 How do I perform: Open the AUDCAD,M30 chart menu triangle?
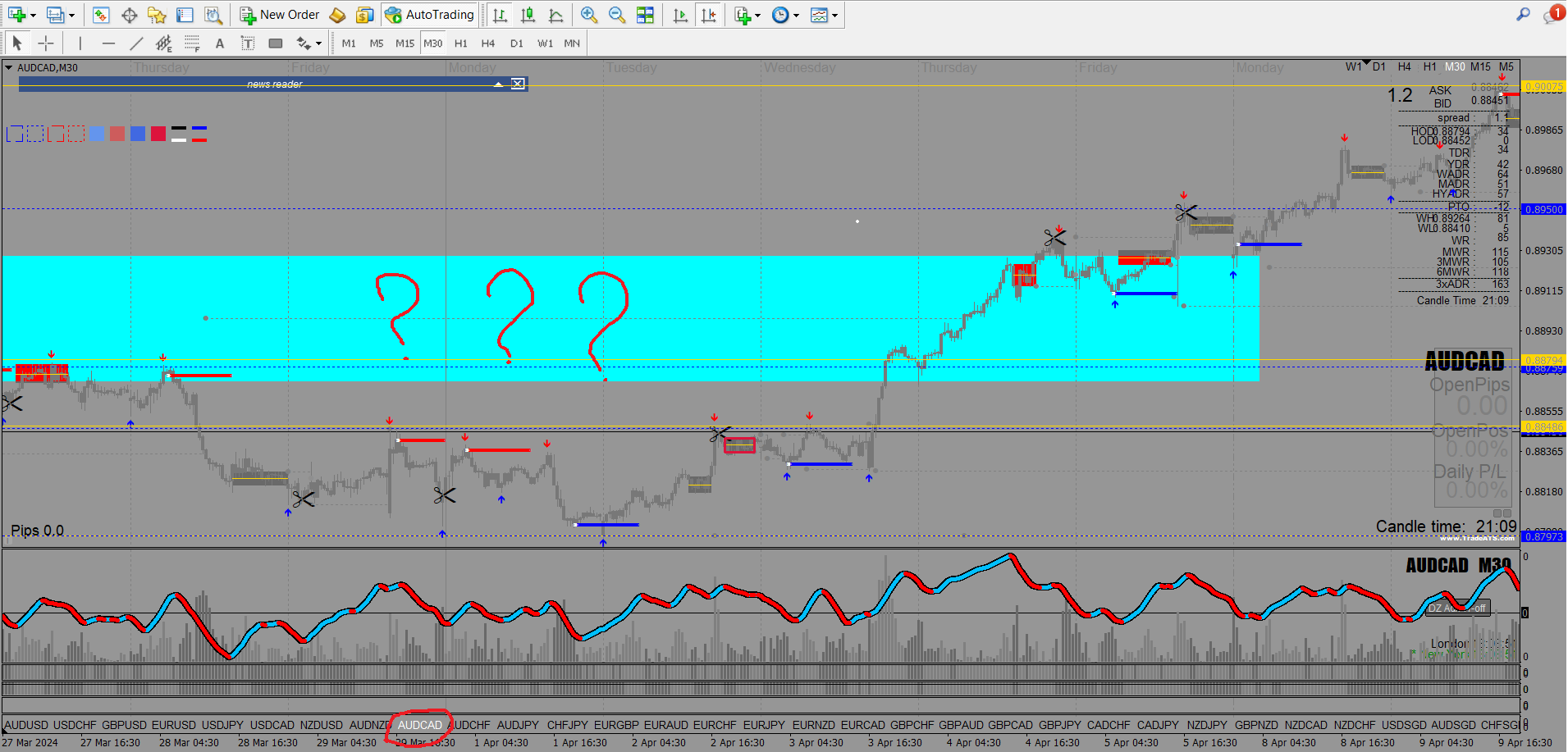click(9, 67)
